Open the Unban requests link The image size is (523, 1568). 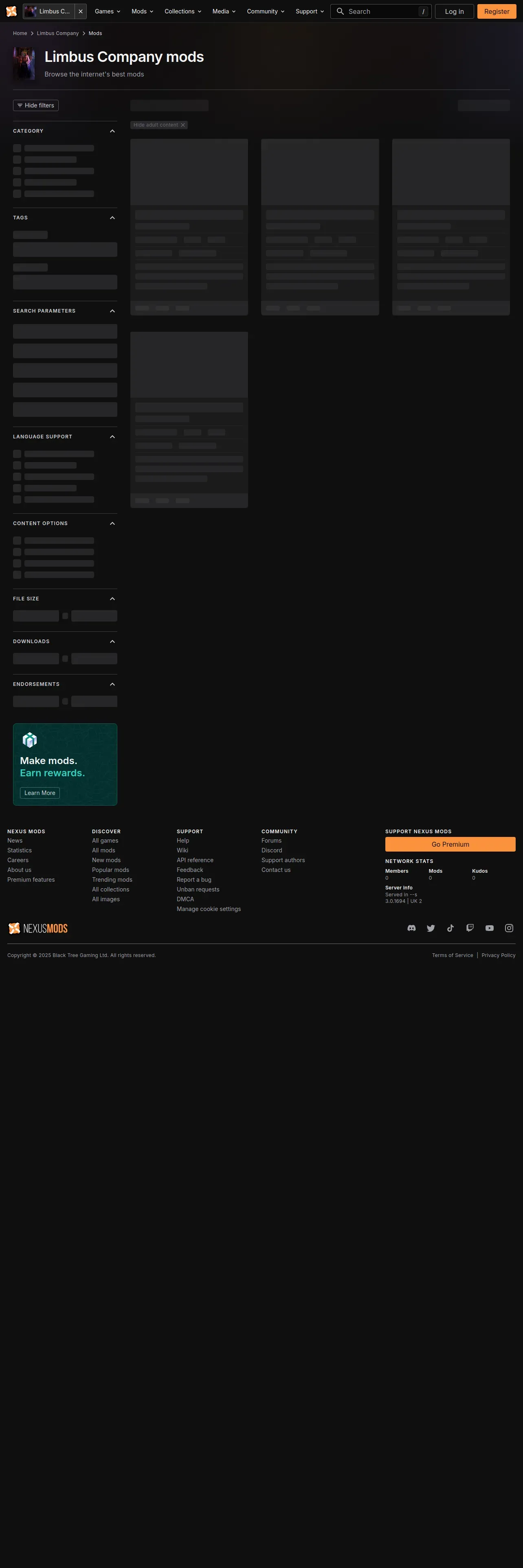pos(198,889)
